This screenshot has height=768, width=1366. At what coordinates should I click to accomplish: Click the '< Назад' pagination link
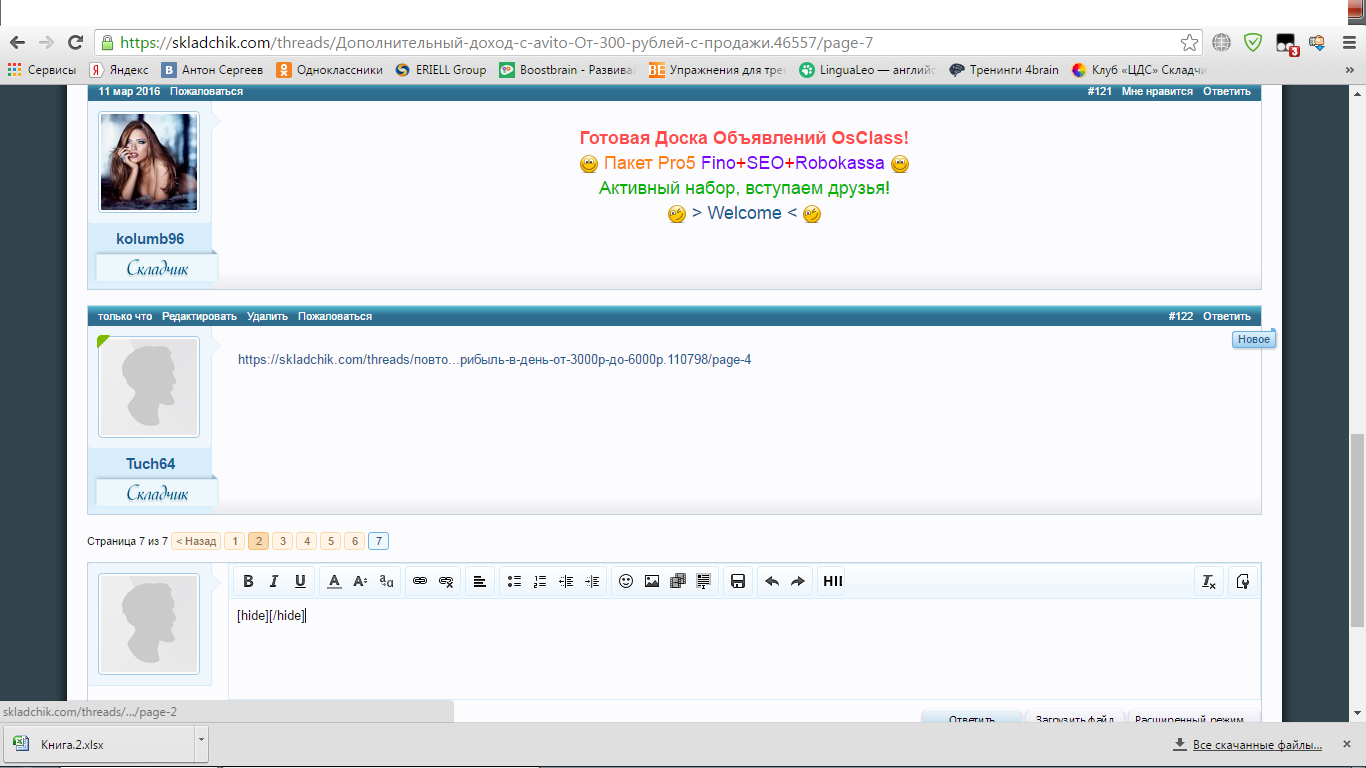point(195,541)
